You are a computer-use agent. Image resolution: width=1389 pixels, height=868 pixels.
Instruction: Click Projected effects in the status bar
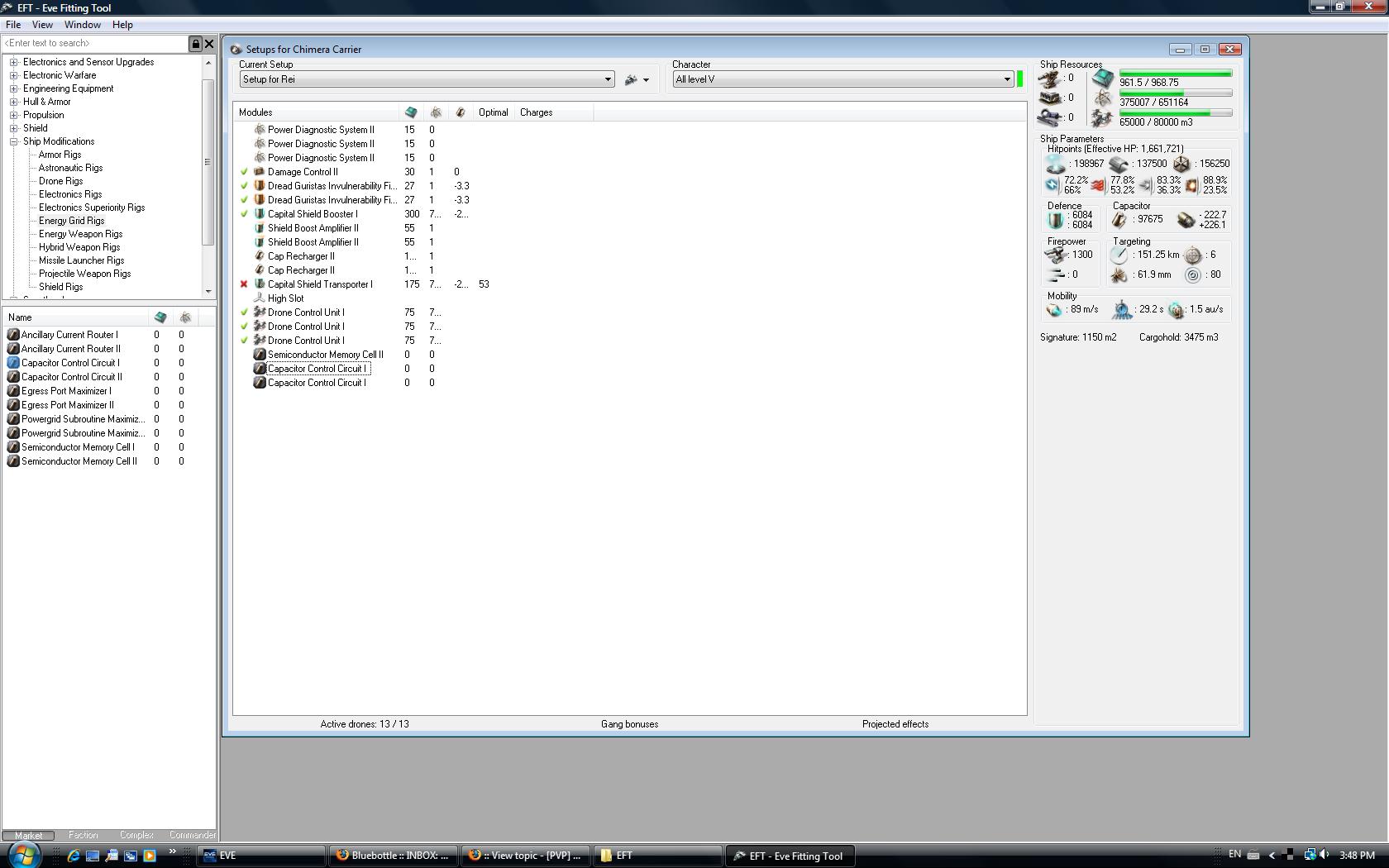[895, 724]
